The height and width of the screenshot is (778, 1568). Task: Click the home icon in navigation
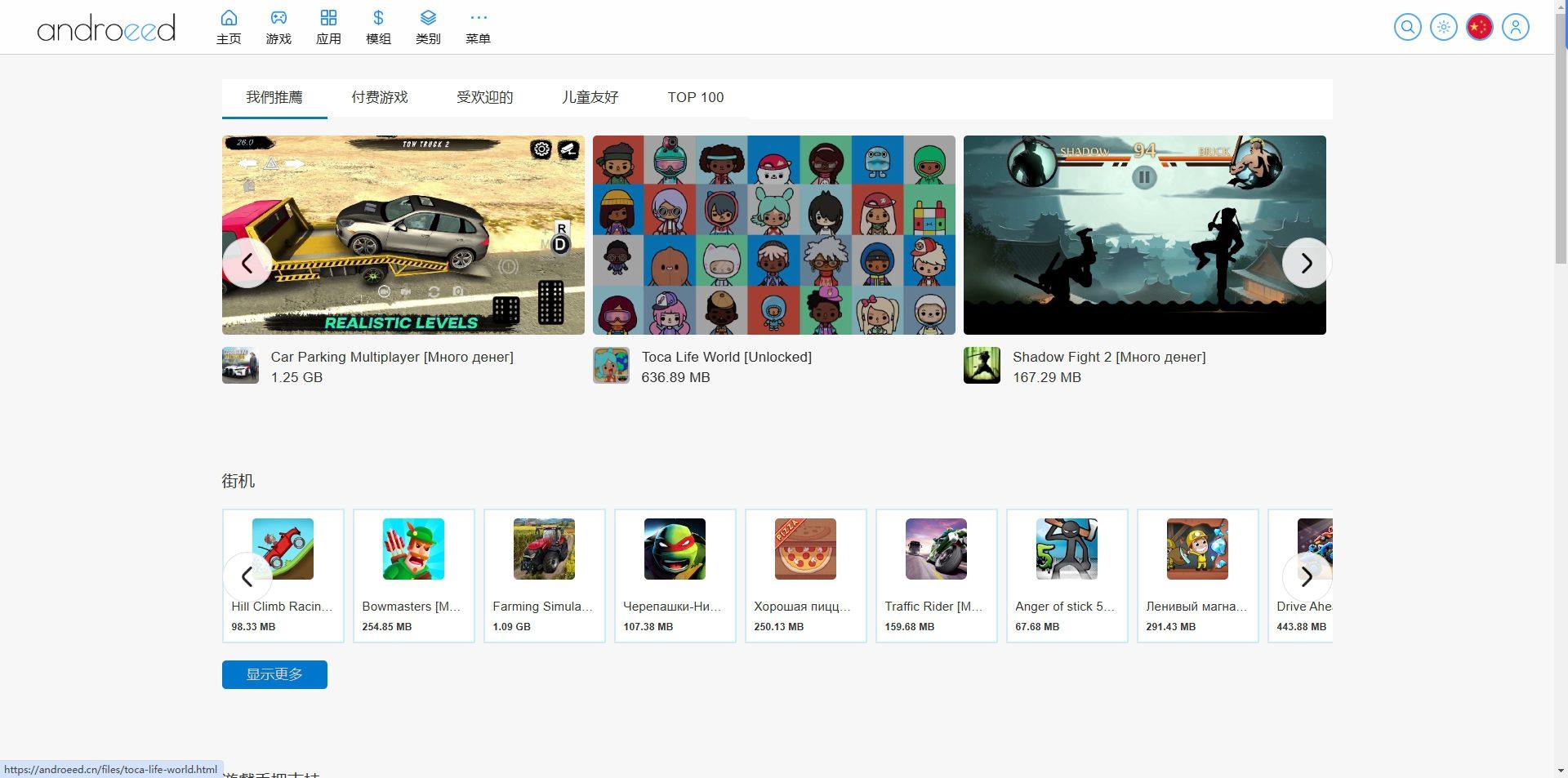(x=229, y=27)
